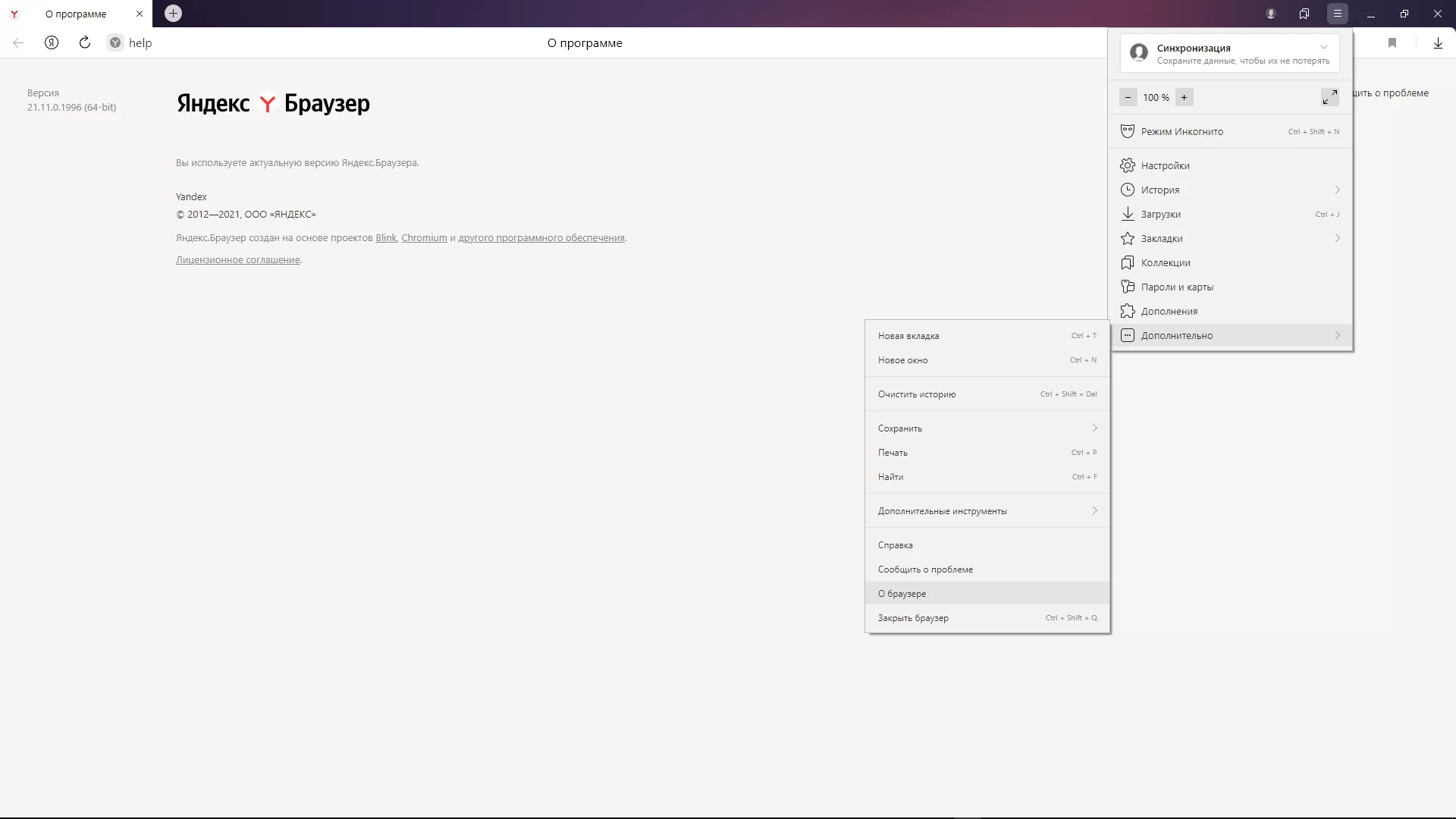The width and height of the screenshot is (1456, 819).
Task: Click the Коллекции bookmark icon
Action: (1128, 262)
